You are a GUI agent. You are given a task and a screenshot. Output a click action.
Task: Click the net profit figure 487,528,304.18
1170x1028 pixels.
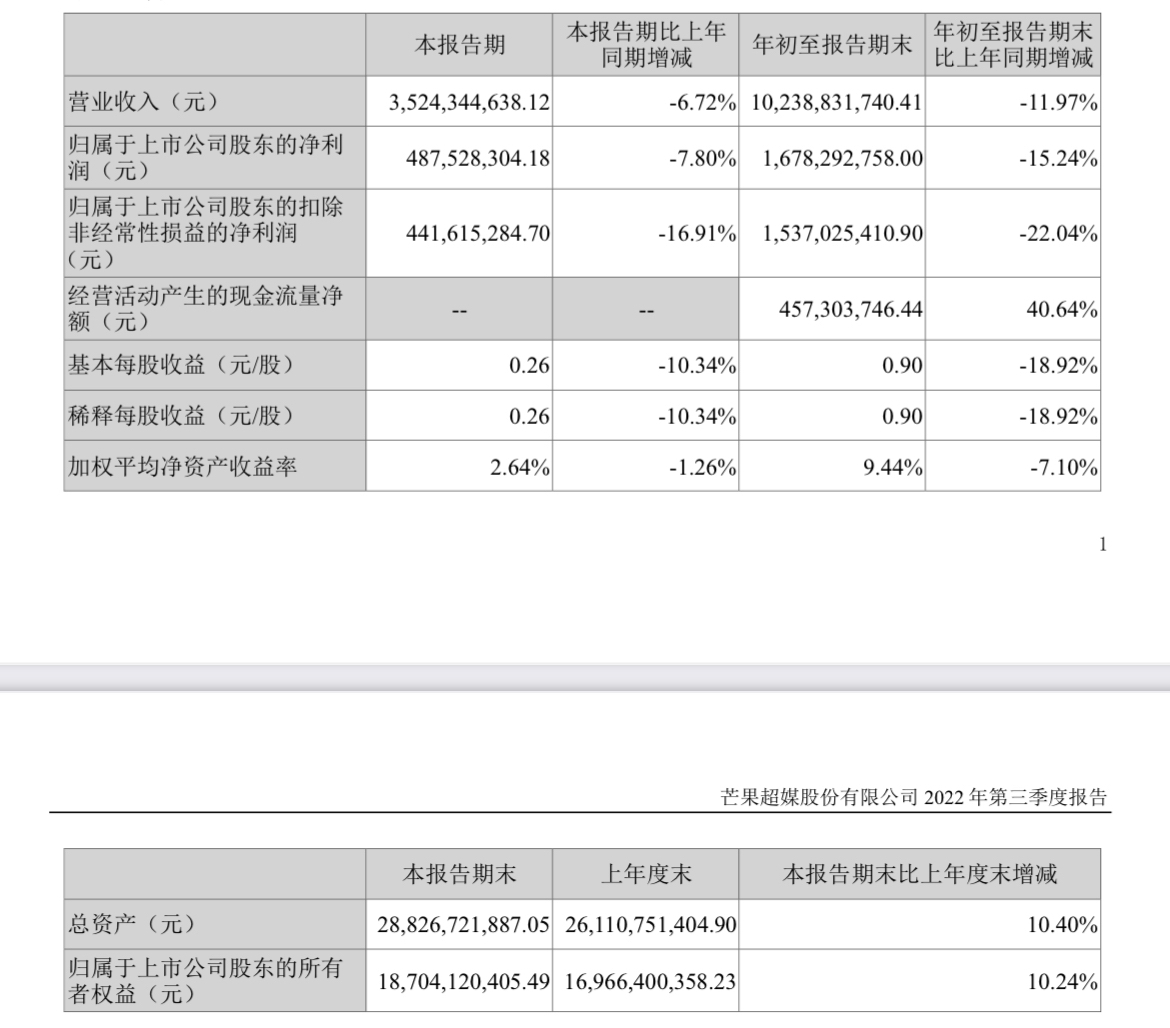click(x=478, y=158)
